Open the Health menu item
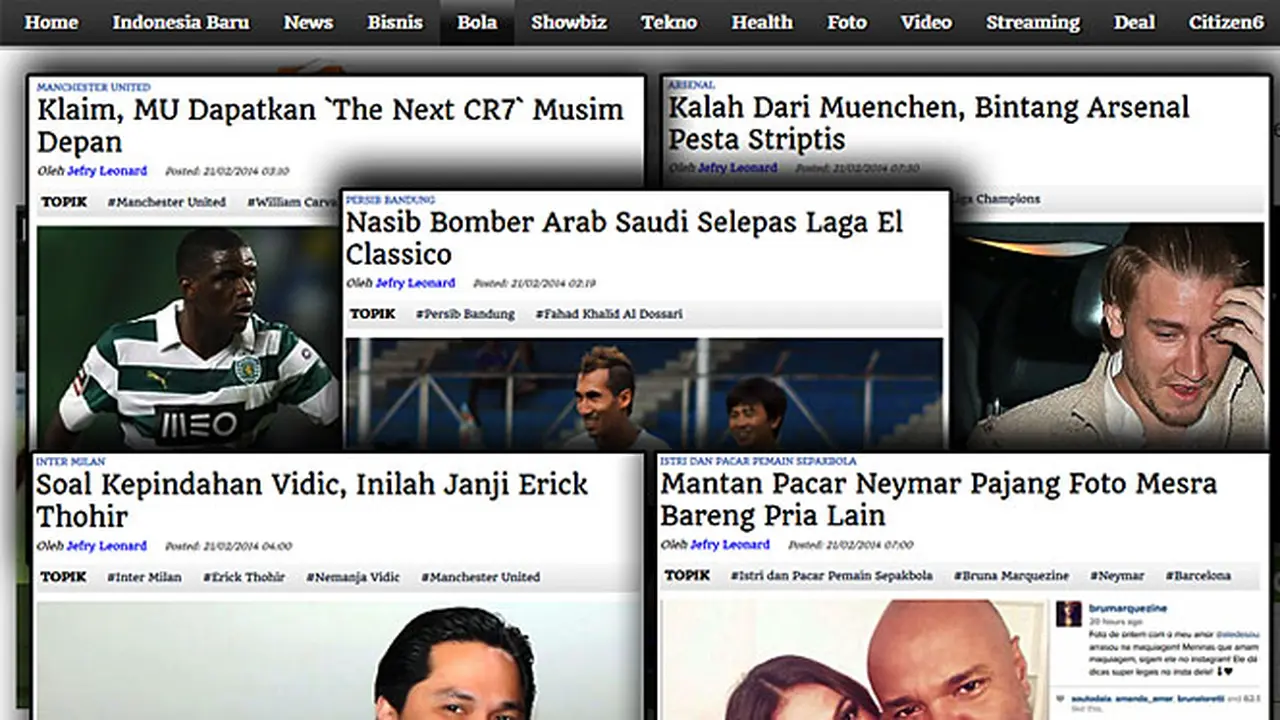Screen dimensions: 1280x720 (x=762, y=22)
